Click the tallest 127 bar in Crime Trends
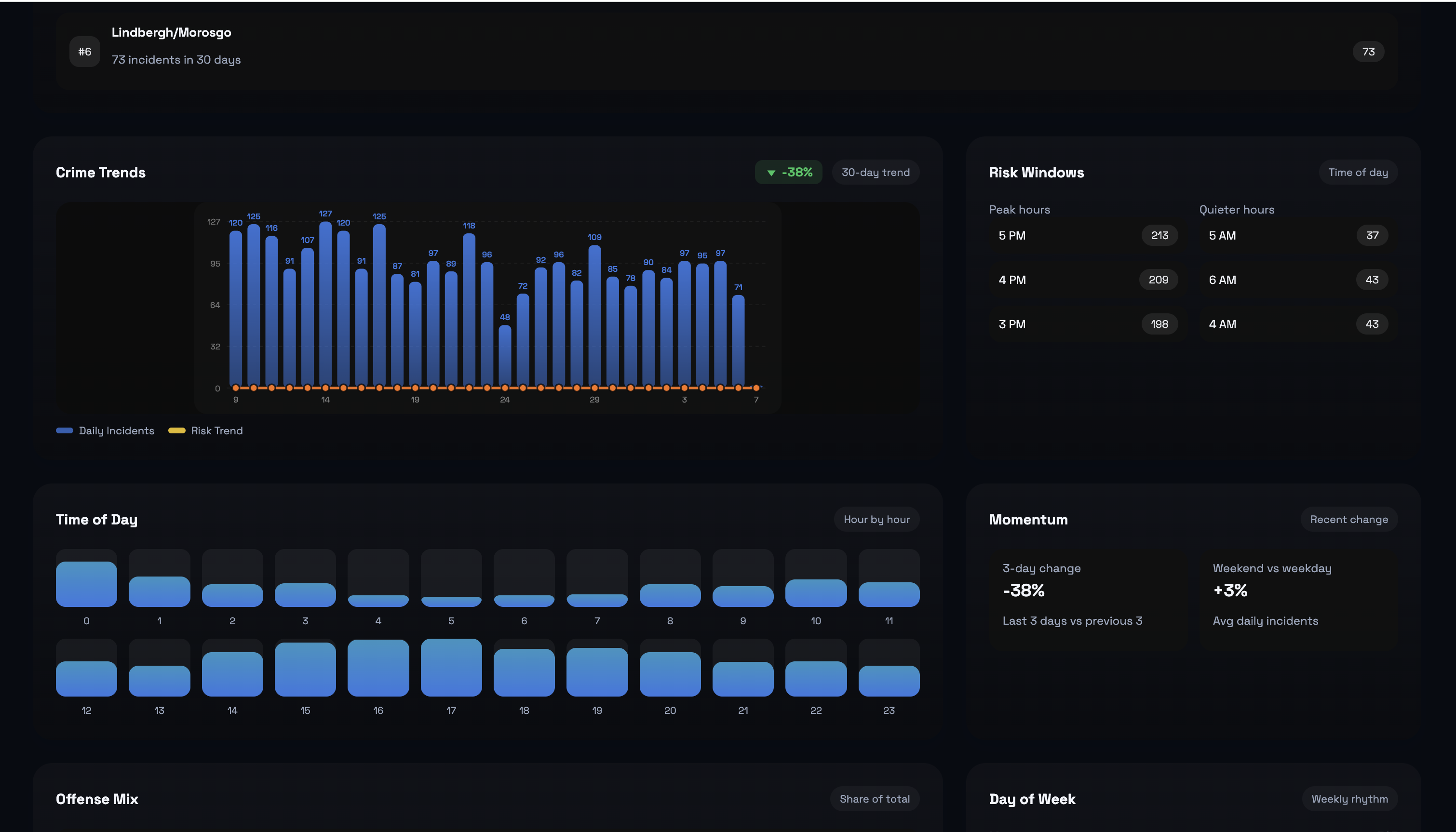The height and width of the screenshot is (832, 1456). click(325, 303)
